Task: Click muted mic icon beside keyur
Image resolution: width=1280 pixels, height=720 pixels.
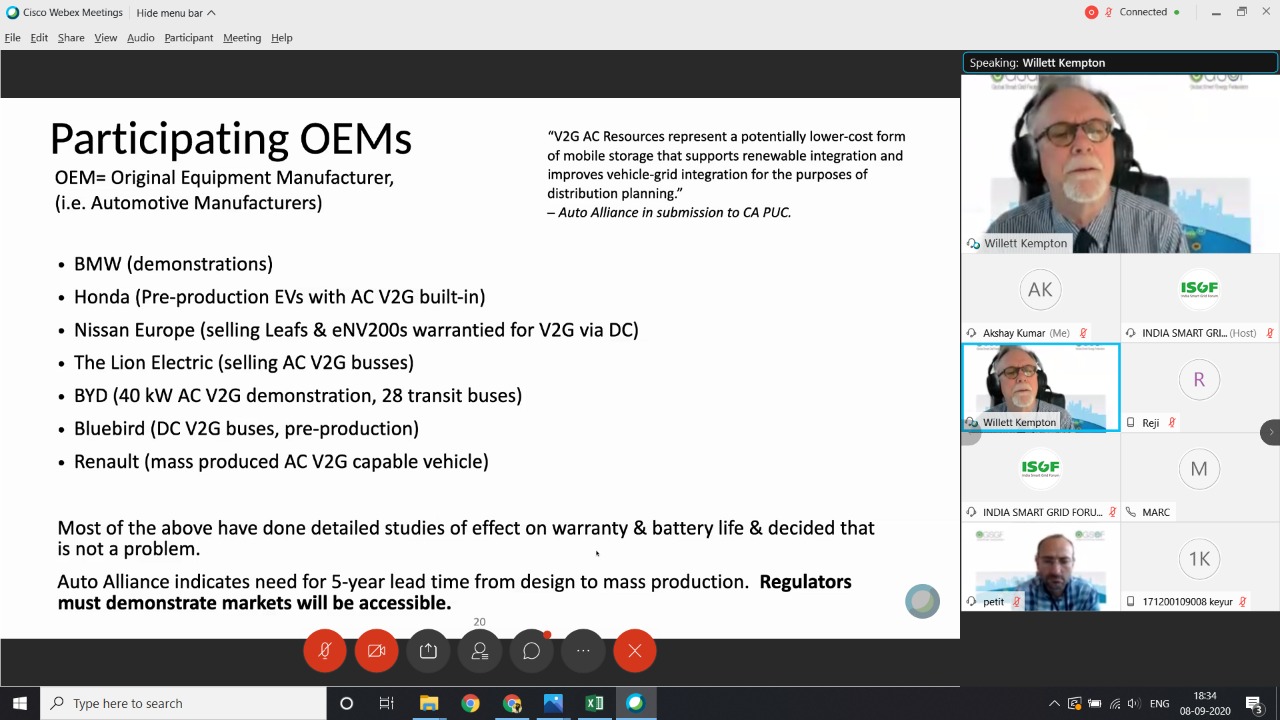Action: point(1243,602)
